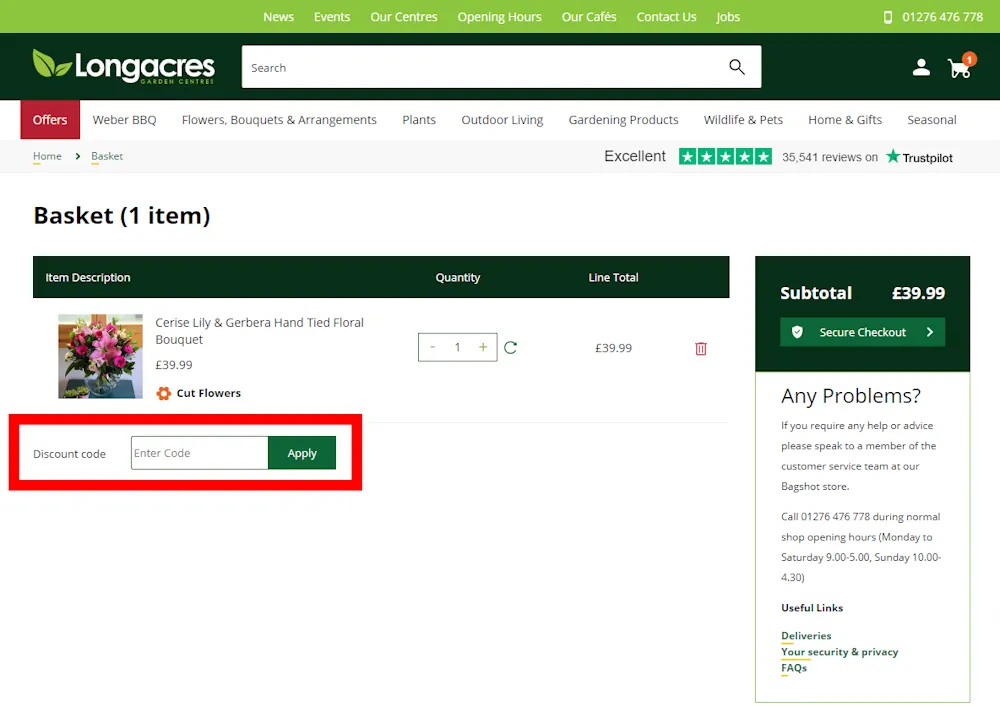The image size is (1000, 707).
Task: Click the Any Problems? heading
Action: [x=851, y=397]
